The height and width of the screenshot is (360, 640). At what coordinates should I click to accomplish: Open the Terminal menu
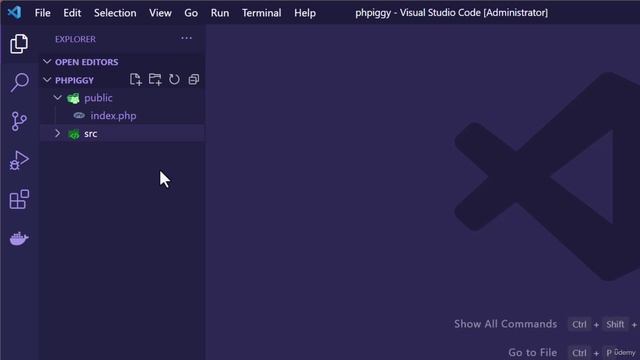click(x=262, y=13)
